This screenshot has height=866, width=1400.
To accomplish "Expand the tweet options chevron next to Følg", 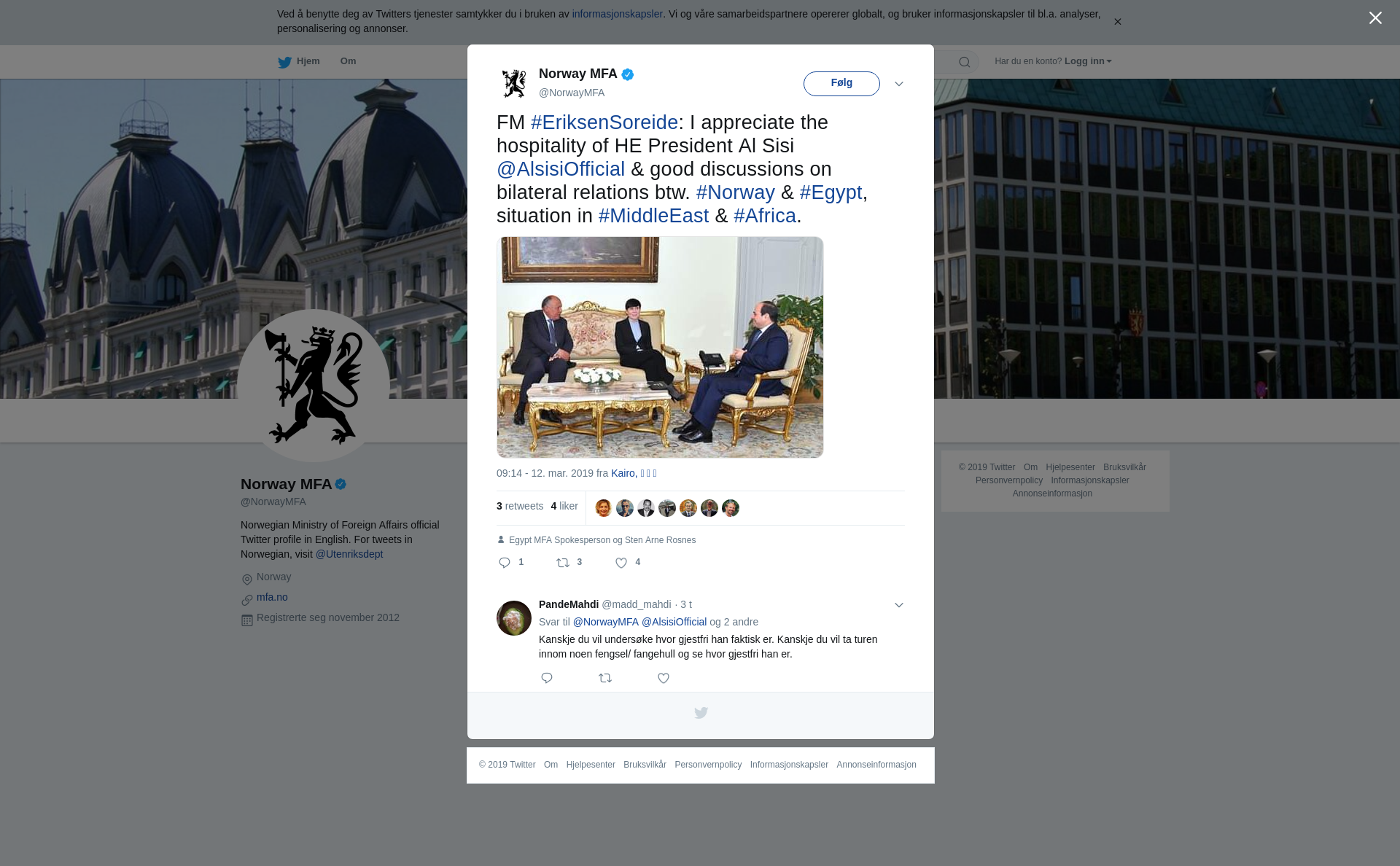I will 899,84.
